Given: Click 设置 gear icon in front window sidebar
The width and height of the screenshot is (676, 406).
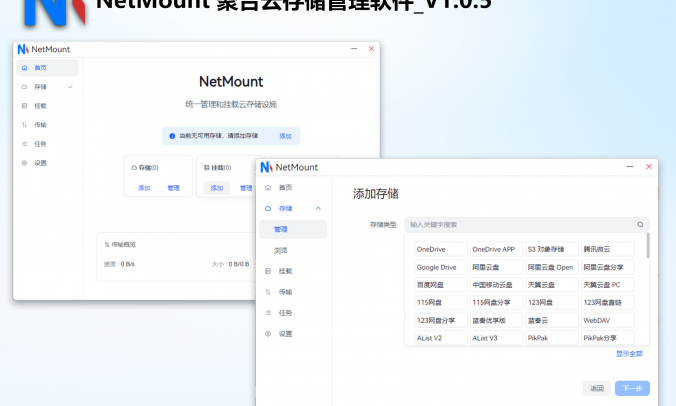Looking at the screenshot, I should coord(268,334).
